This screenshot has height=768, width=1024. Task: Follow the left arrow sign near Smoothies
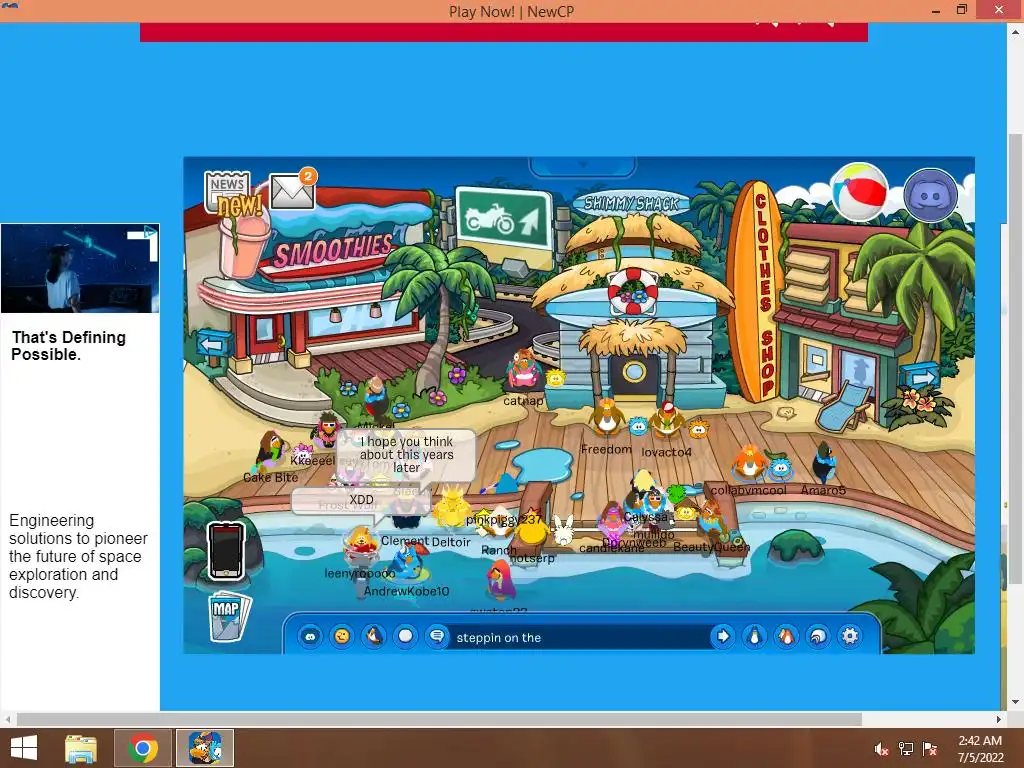[x=214, y=344]
